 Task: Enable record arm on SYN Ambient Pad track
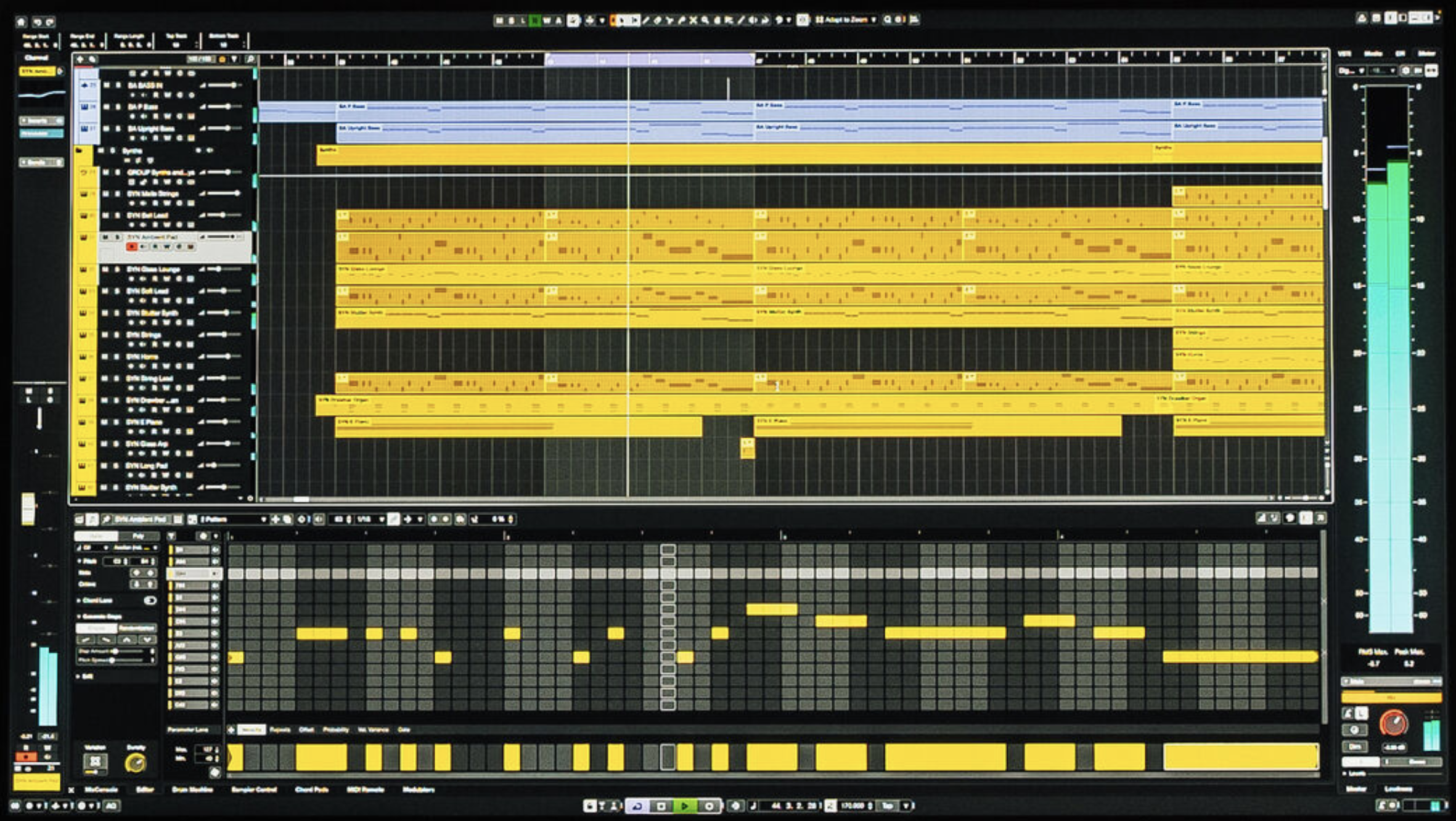(x=132, y=245)
